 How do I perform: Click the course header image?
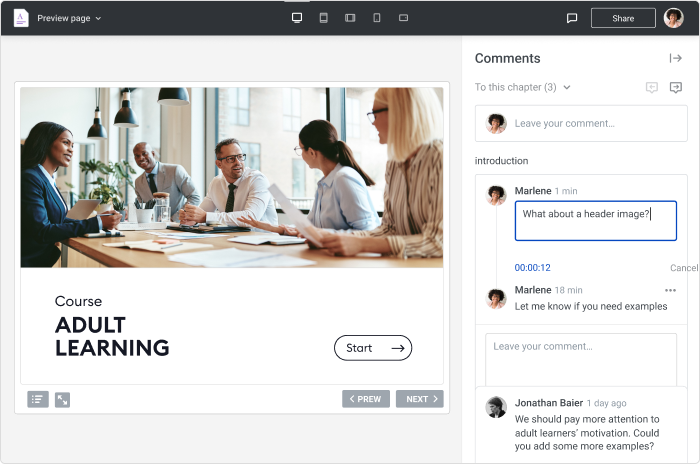232,178
